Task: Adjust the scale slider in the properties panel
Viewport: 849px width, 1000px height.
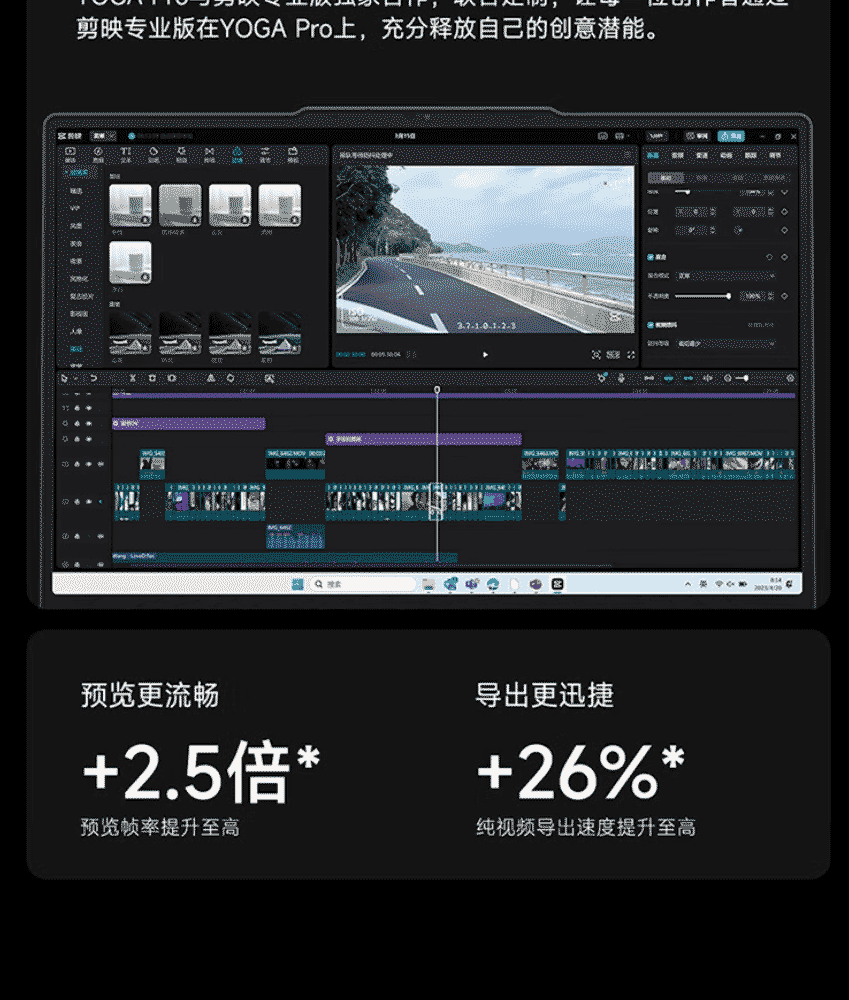Action: pyautogui.click(x=702, y=192)
